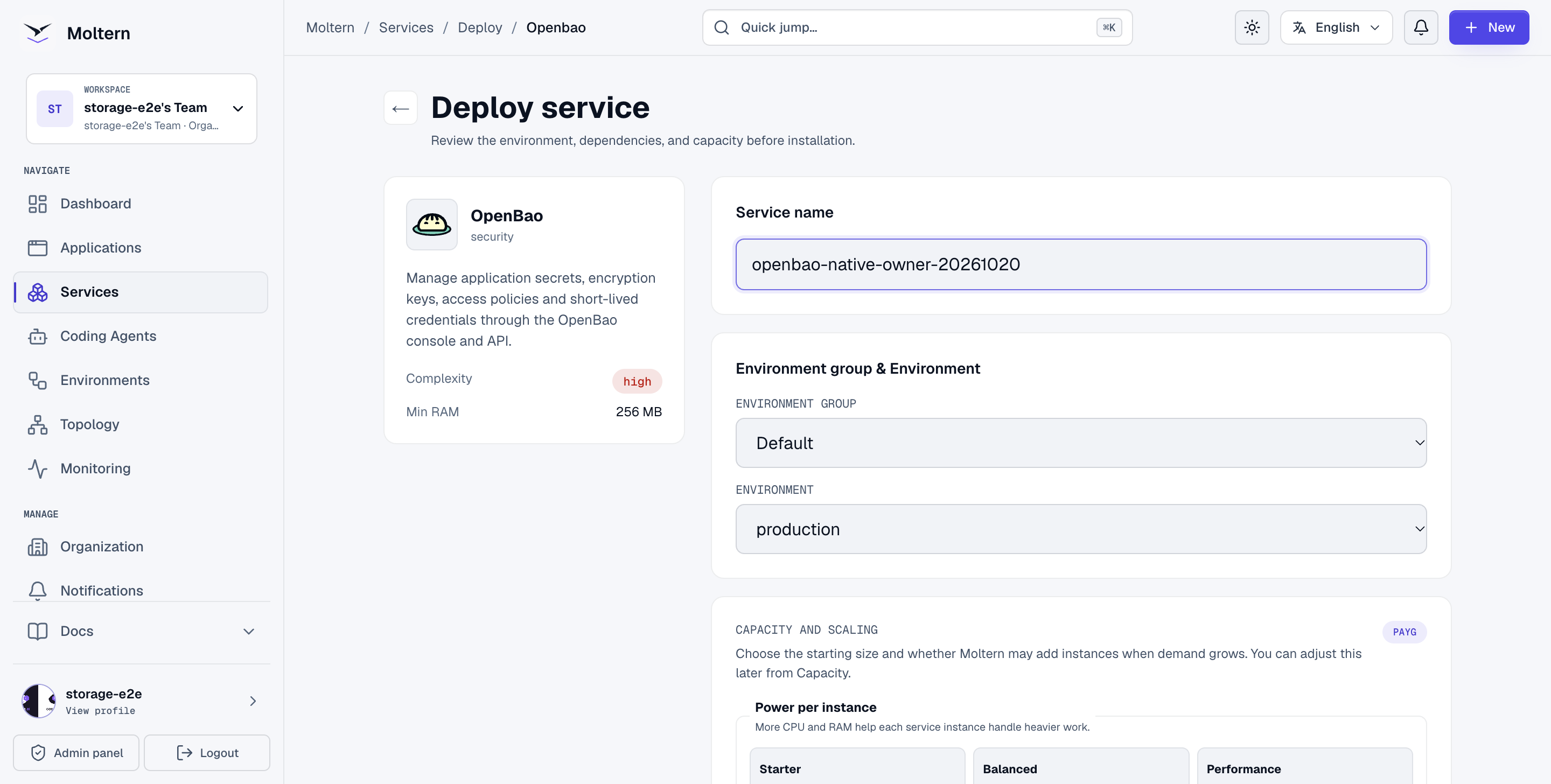The height and width of the screenshot is (784, 1551).
Task: Open the workspace switcher chevron
Action: pyautogui.click(x=238, y=108)
